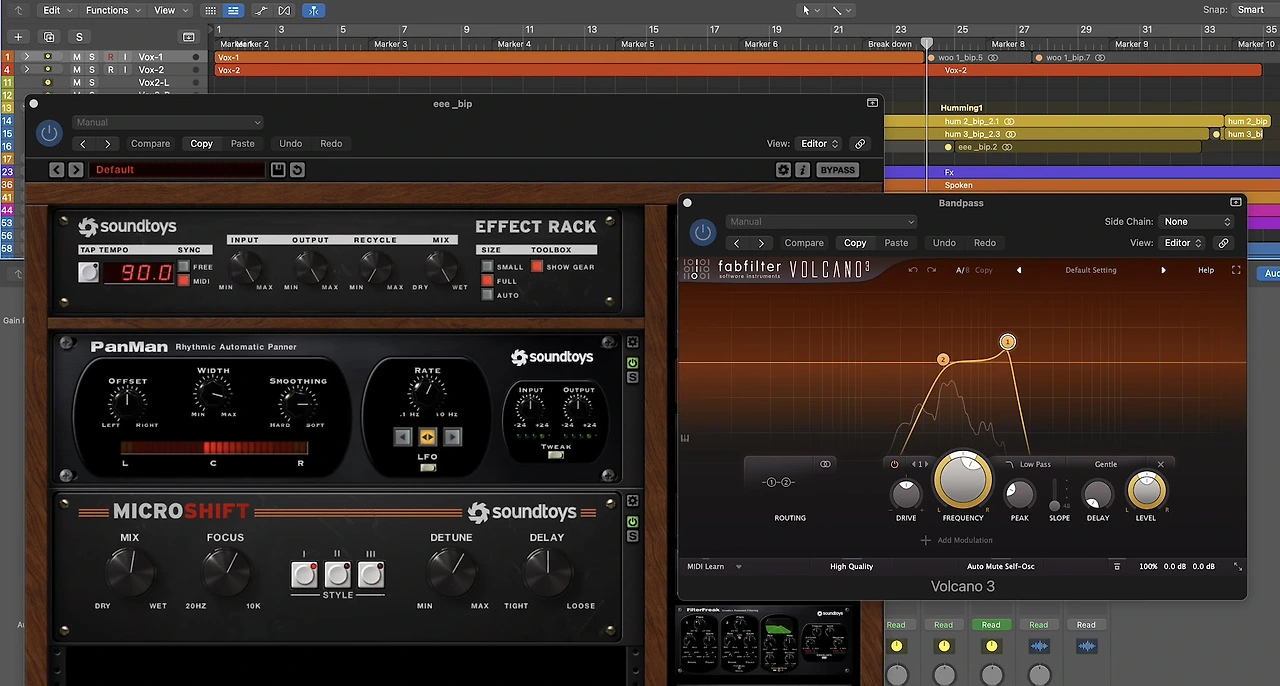This screenshot has width=1280, height=686.
Task: Go to previous Volcano preset arrow
Action: (1019, 270)
